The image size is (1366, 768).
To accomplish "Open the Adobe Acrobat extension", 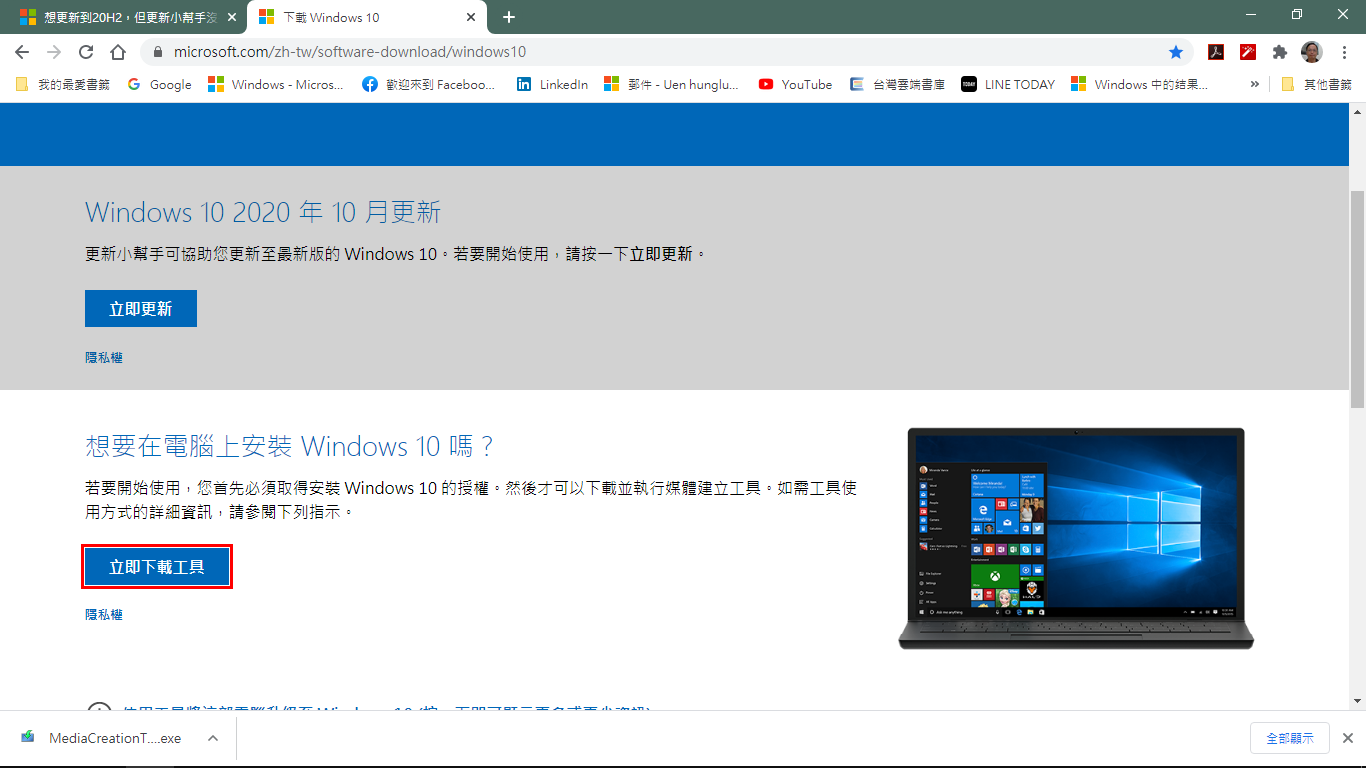I will [x=1217, y=52].
